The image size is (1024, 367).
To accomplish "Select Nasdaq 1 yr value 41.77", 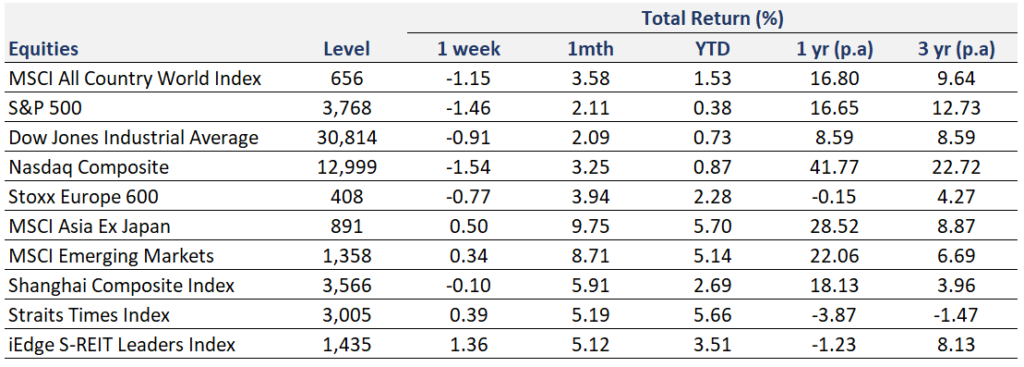I will click(x=835, y=167).
